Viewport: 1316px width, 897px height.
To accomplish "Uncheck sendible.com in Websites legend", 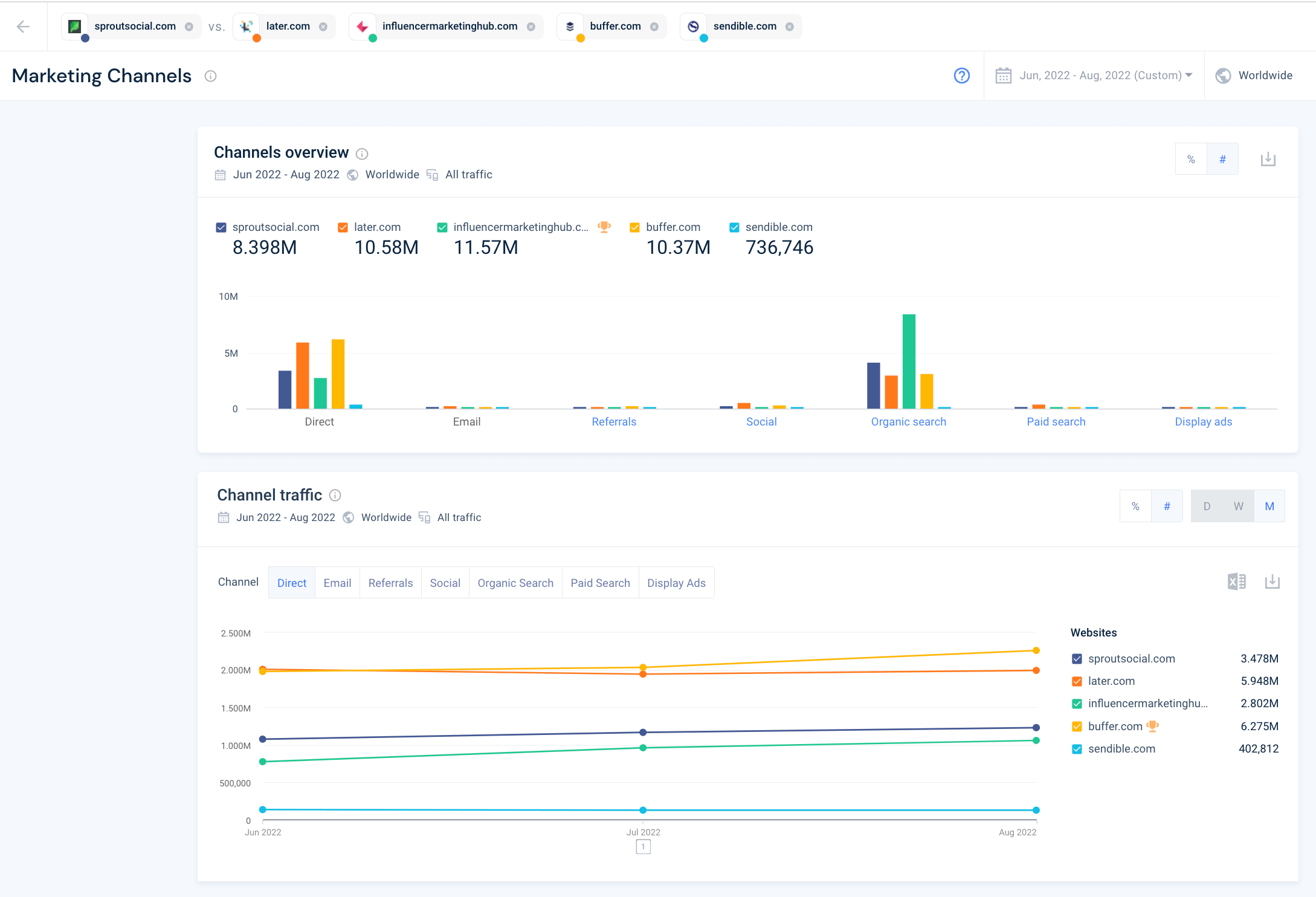I will pos(1077,749).
